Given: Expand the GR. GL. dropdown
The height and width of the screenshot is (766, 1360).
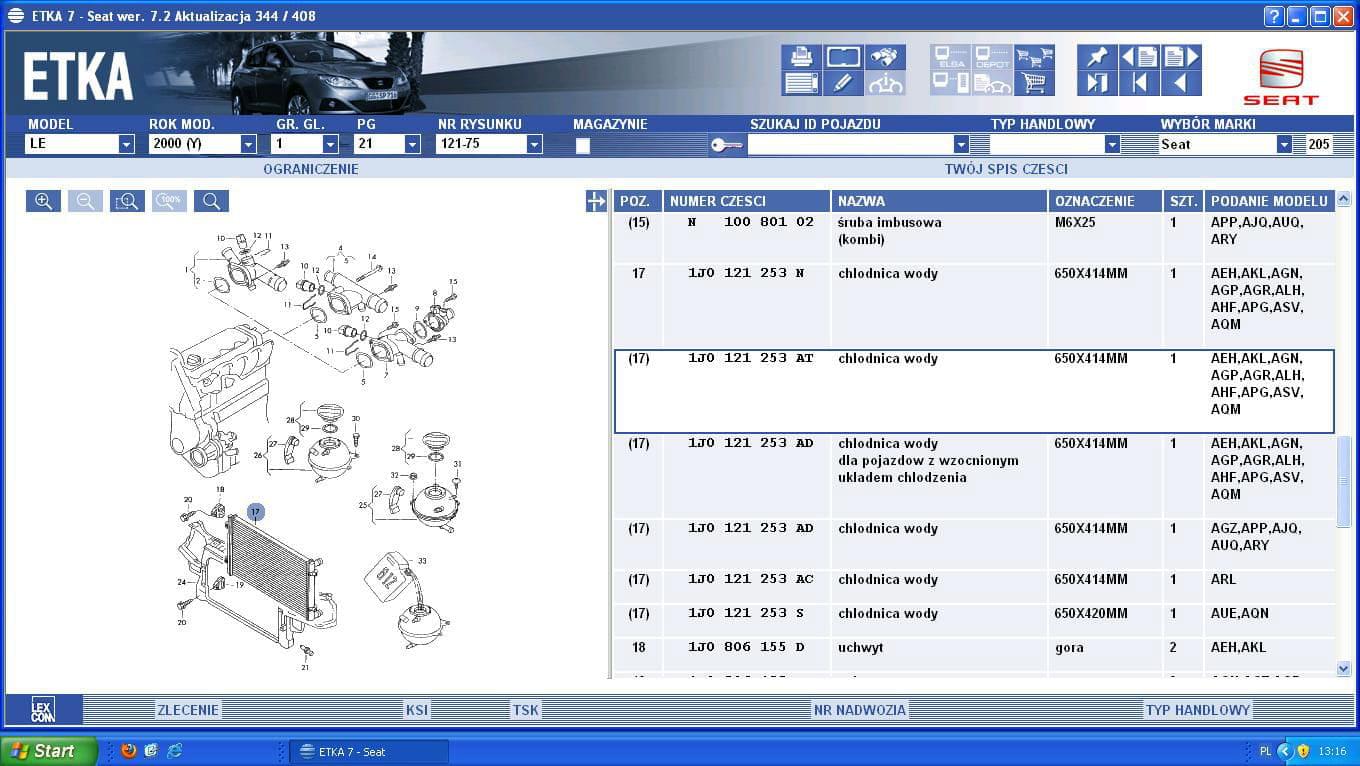Looking at the screenshot, I should (x=330, y=144).
